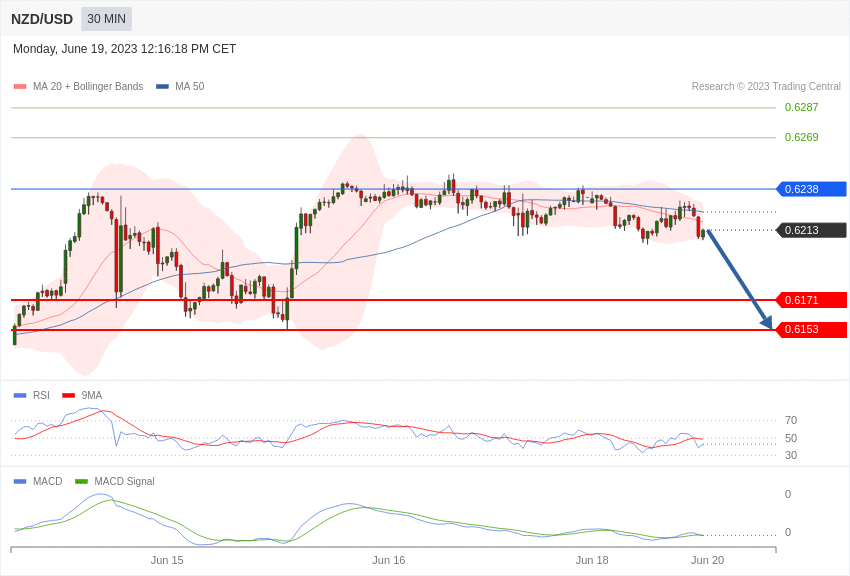Click the Jun 15 date axis label
Screen dimensions: 850x576
(167, 560)
